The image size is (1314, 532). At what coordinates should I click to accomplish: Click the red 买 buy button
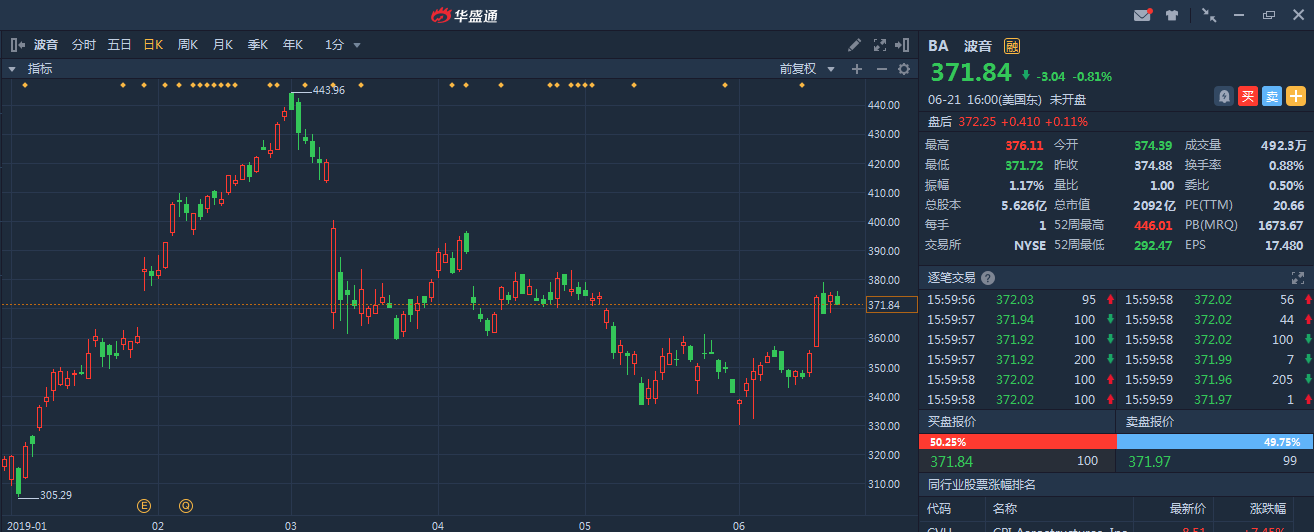point(1247,96)
